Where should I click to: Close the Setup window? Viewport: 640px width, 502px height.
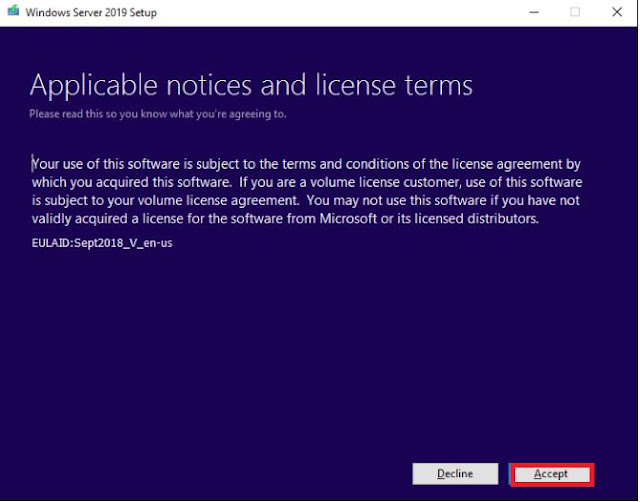pyautogui.click(x=617, y=12)
